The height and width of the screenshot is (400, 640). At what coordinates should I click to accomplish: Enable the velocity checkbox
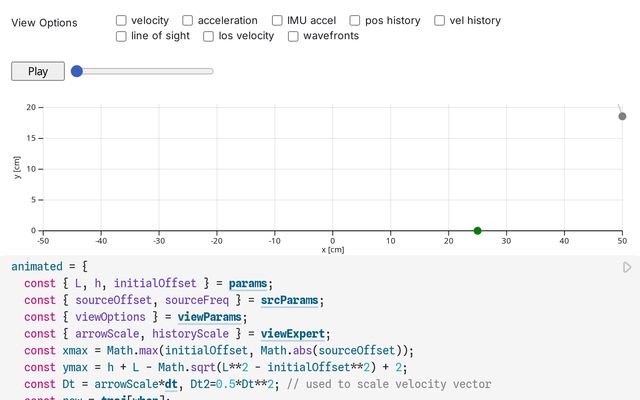(x=121, y=20)
